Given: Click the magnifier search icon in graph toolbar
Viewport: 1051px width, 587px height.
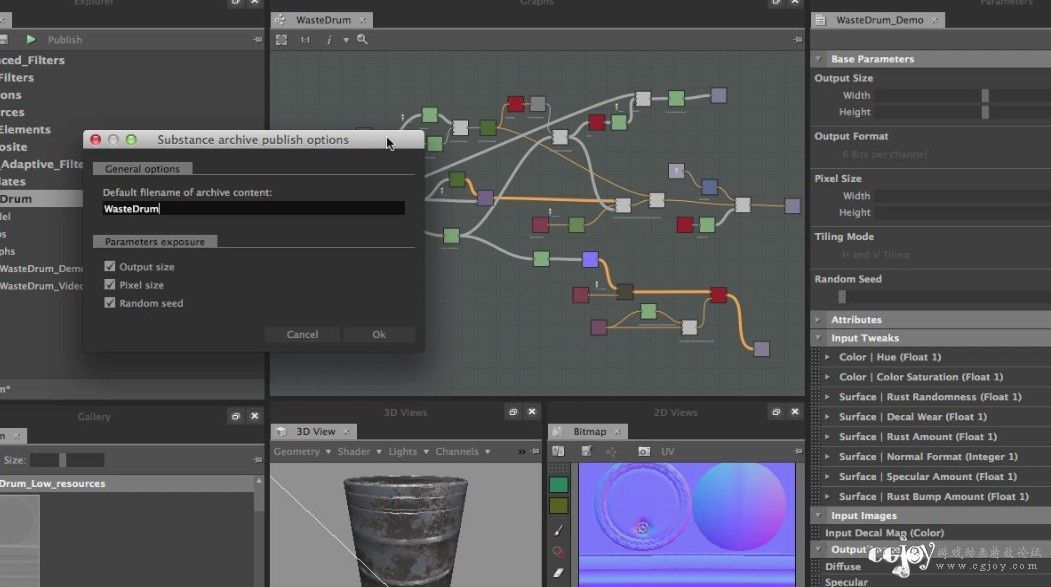Looking at the screenshot, I should [x=363, y=40].
